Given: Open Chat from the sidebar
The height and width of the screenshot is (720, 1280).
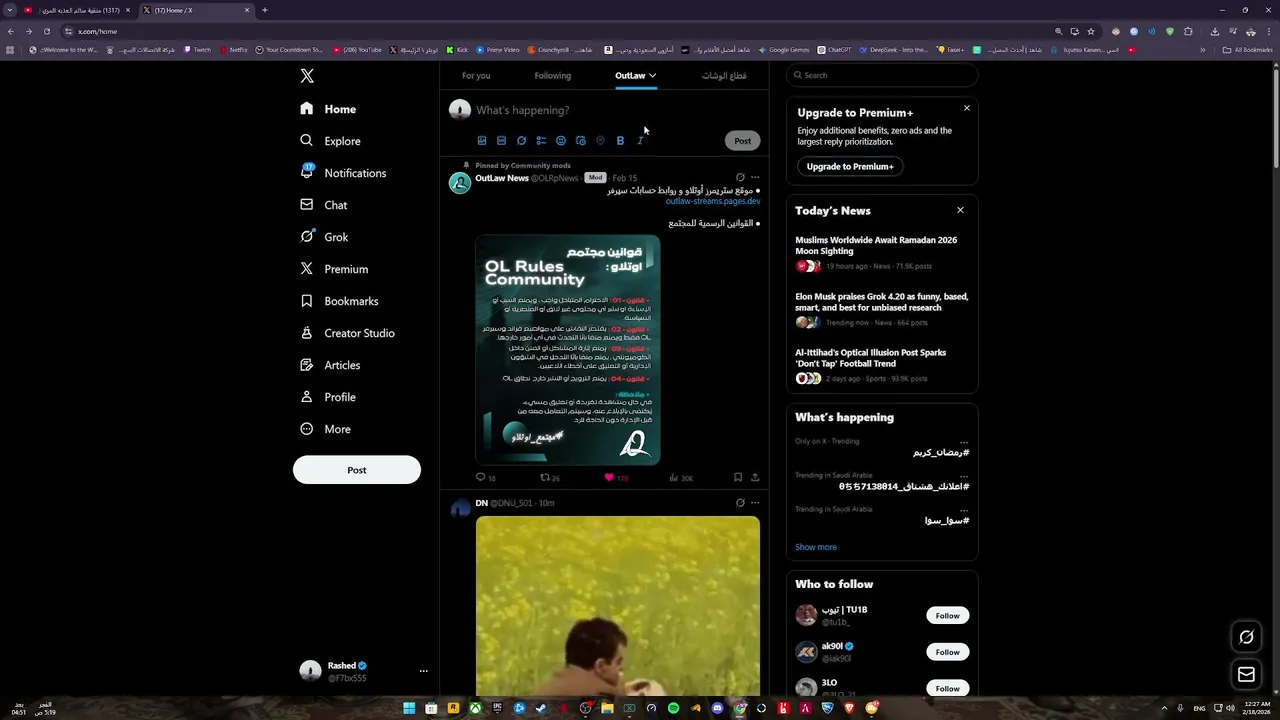Looking at the screenshot, I should click(x=323, y=205).
